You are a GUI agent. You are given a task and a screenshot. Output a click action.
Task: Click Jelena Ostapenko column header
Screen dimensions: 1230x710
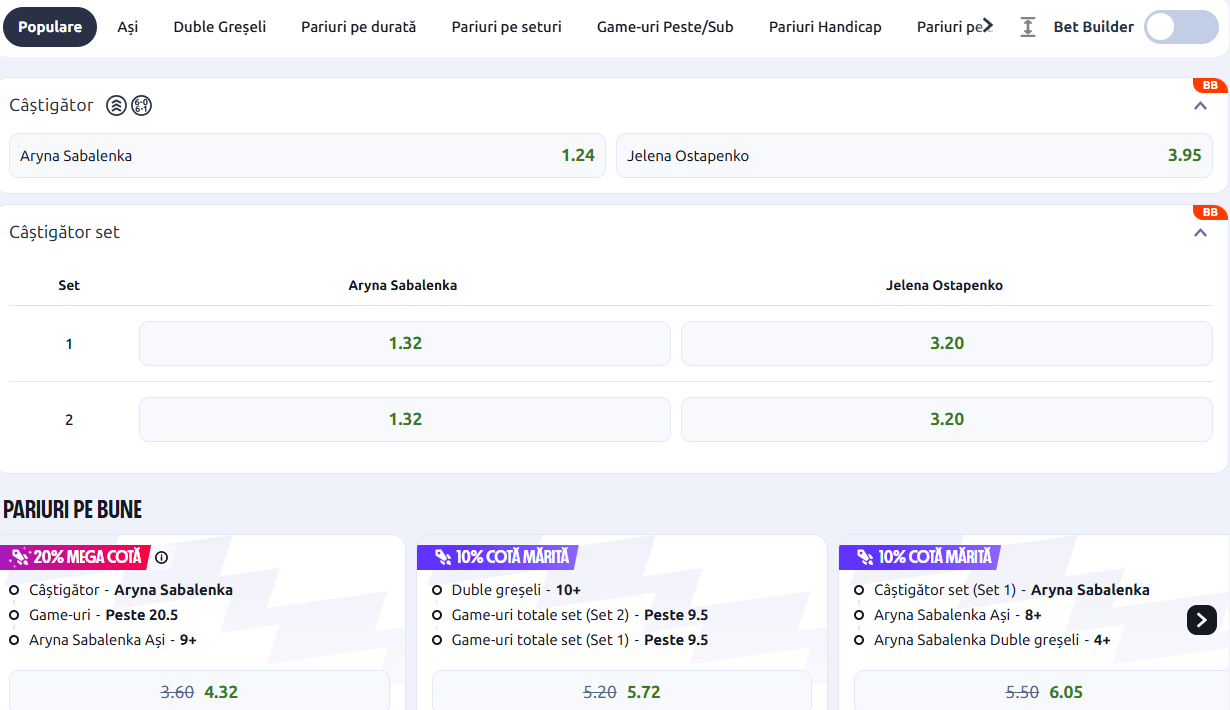tap(945, 285)
